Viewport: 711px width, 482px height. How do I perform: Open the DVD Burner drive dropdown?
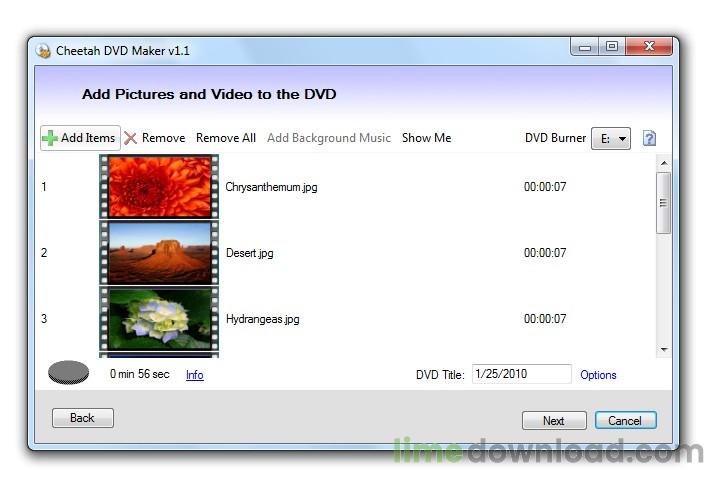coord(611,138)
